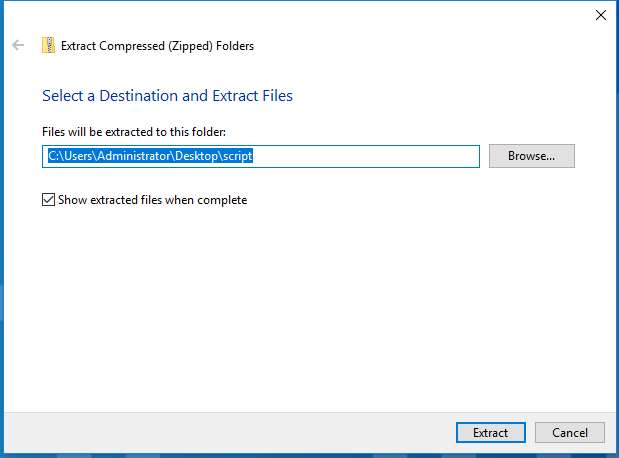619x458 pixels.
Task: Click the "Extract Compressed (Zipped) Folders" title text
Action: 157,46
